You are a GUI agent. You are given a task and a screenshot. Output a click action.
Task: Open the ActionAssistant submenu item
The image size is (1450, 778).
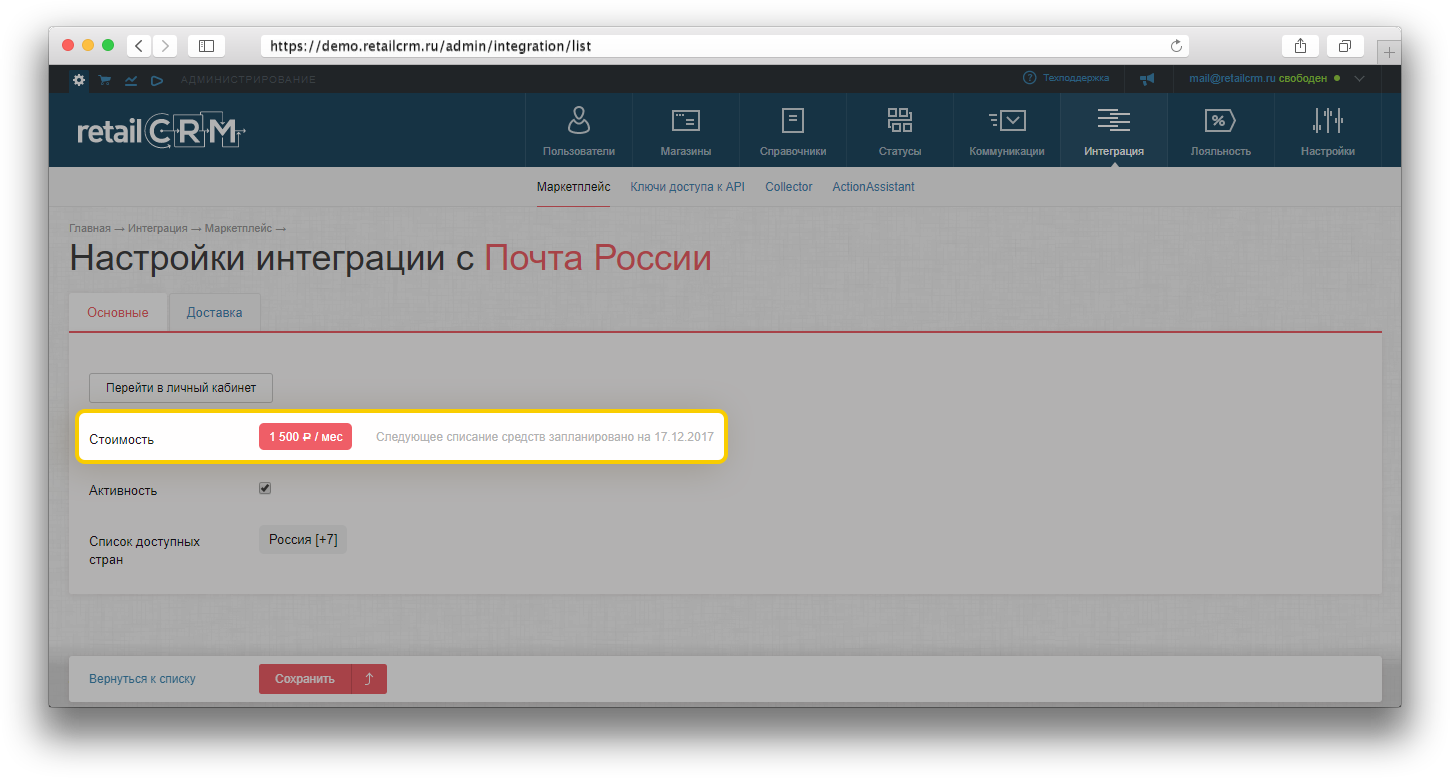coord(873,187)
